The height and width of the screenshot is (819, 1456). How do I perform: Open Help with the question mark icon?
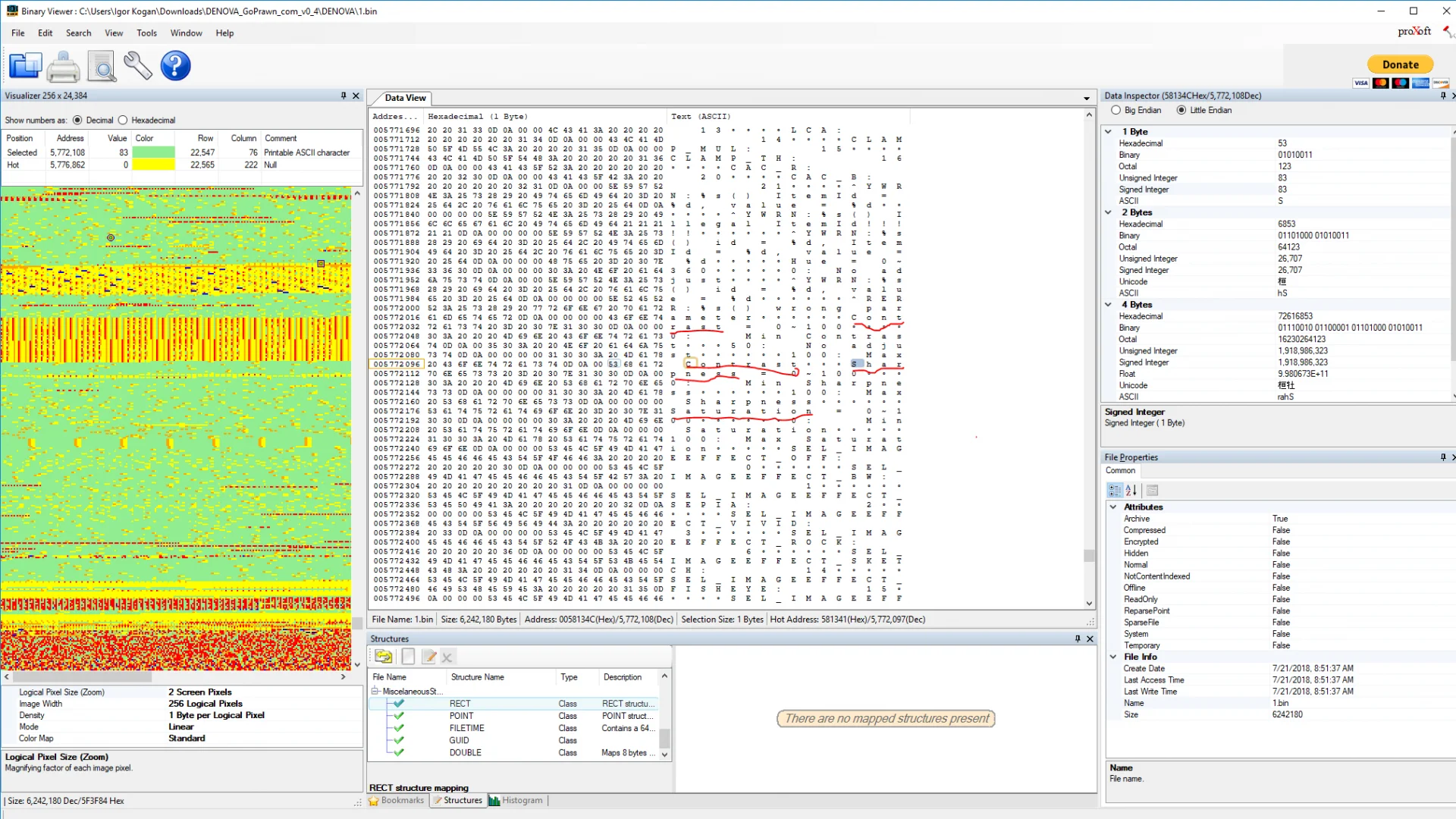[175, 66]
